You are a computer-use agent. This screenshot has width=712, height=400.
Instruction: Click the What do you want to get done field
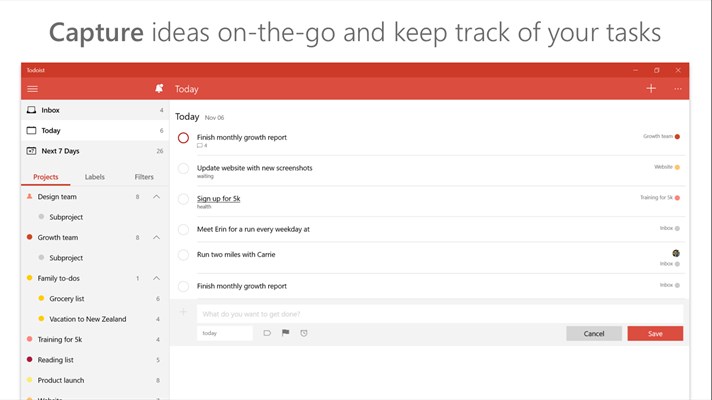[440, 314]
